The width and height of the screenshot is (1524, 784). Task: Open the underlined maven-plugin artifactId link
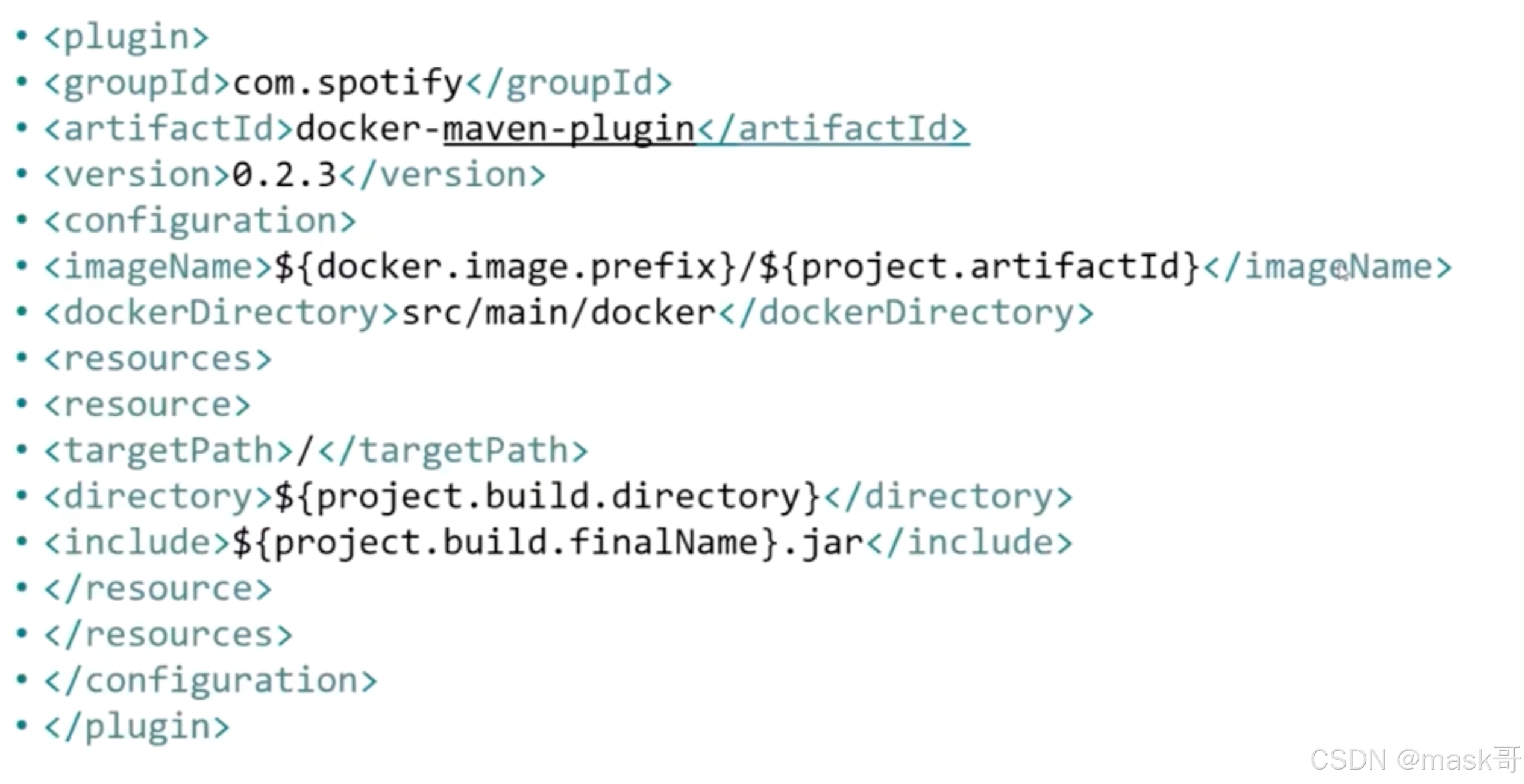pyautogui.click(x=569, y=129)
